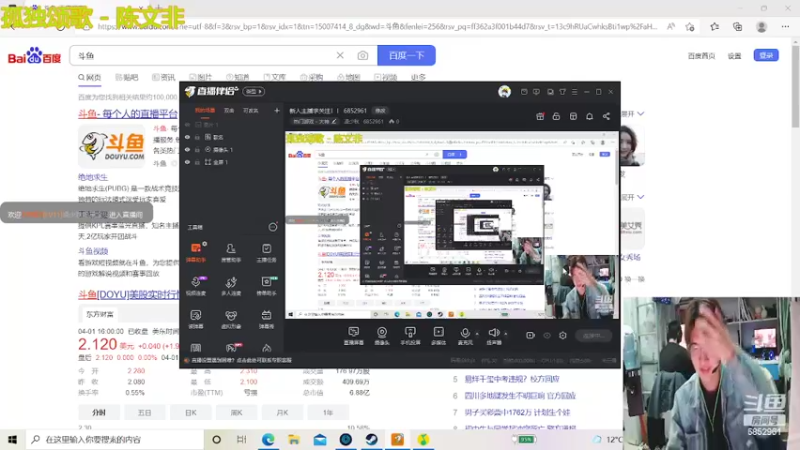Click the record camera icon in bottom bar

point(530,335)
